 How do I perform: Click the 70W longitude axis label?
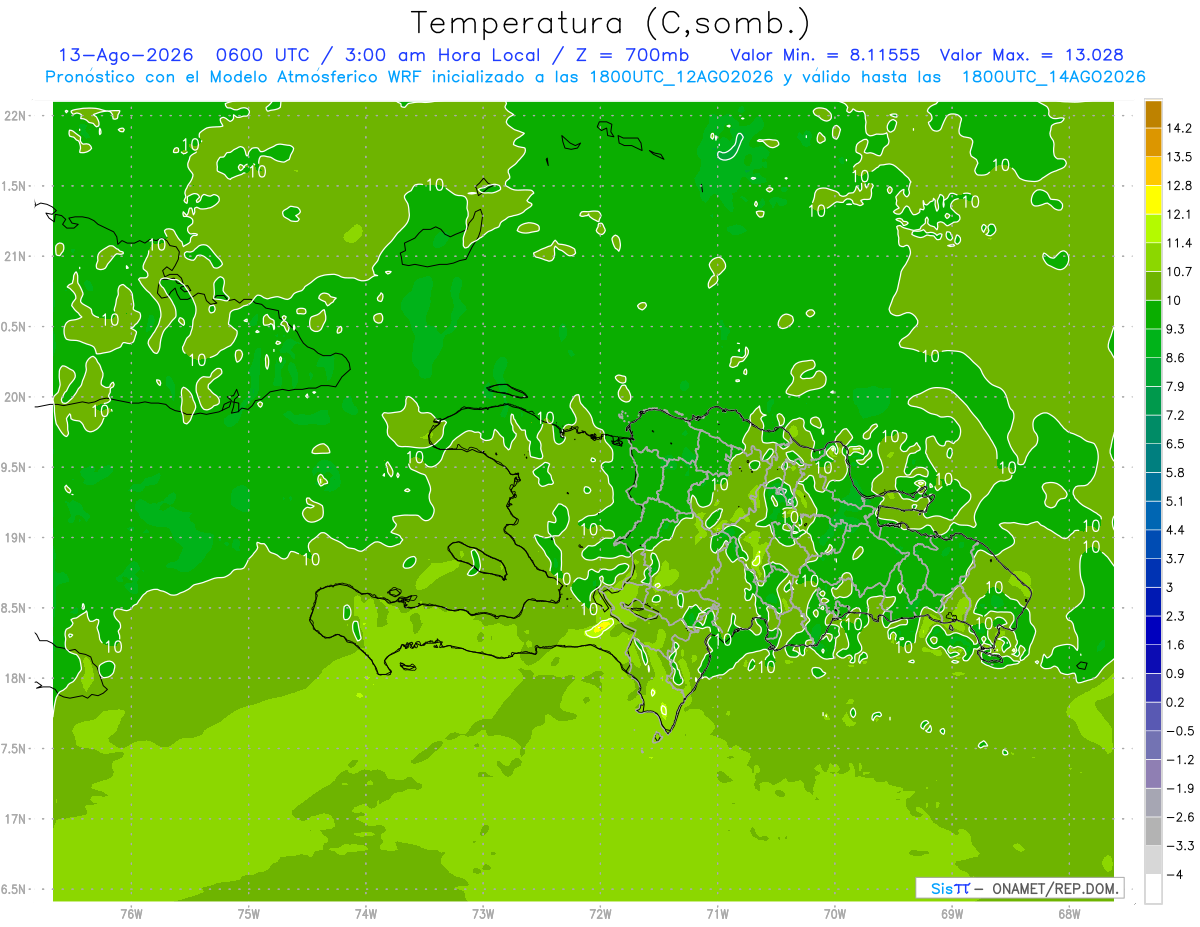coord(835,914)
